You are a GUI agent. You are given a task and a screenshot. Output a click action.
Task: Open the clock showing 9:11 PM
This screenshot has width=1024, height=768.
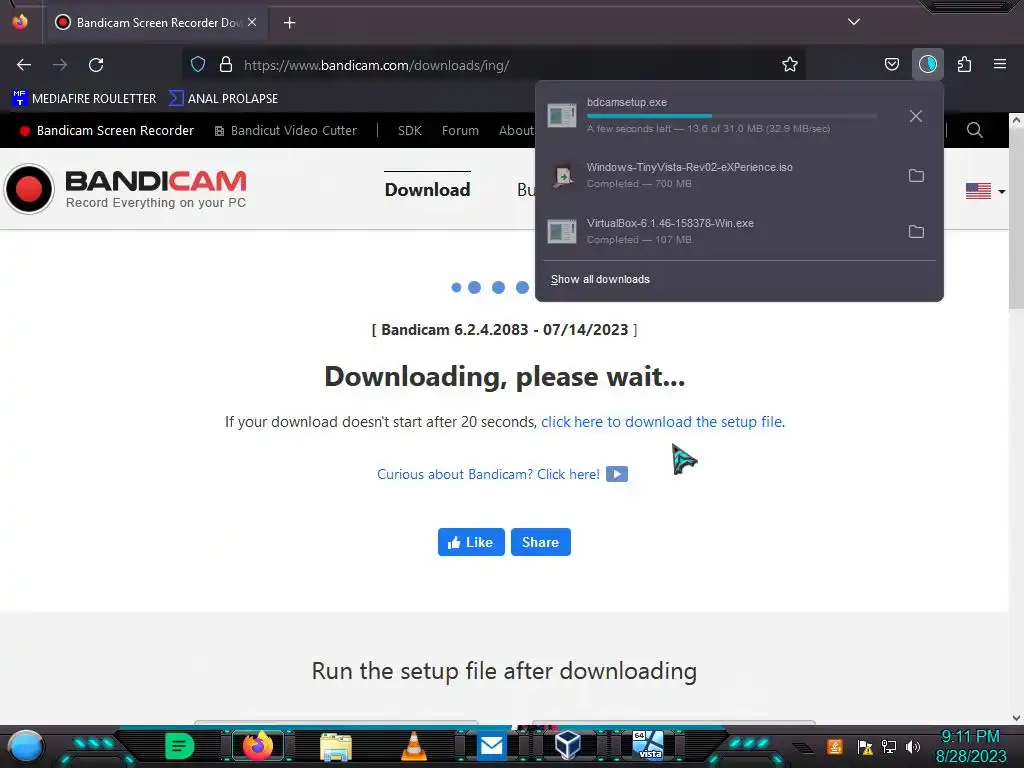(970, 746)
